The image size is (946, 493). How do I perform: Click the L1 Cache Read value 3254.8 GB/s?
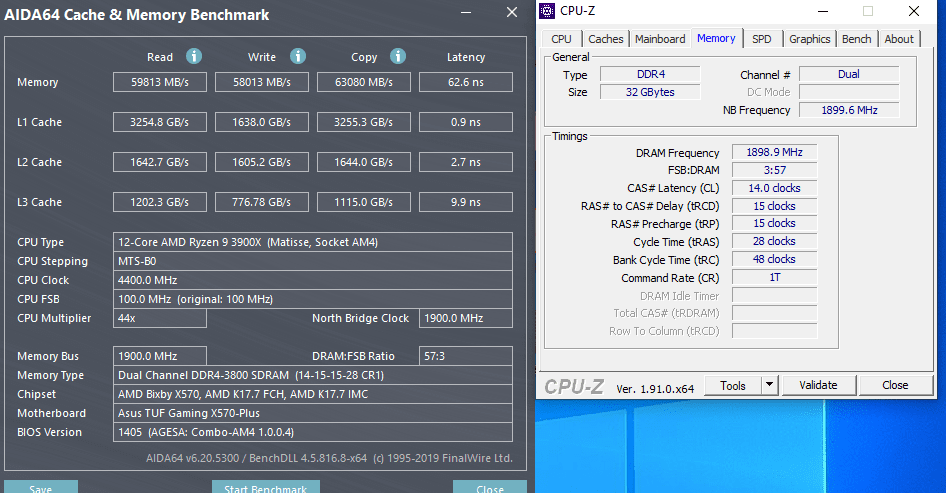click(160, 122)
